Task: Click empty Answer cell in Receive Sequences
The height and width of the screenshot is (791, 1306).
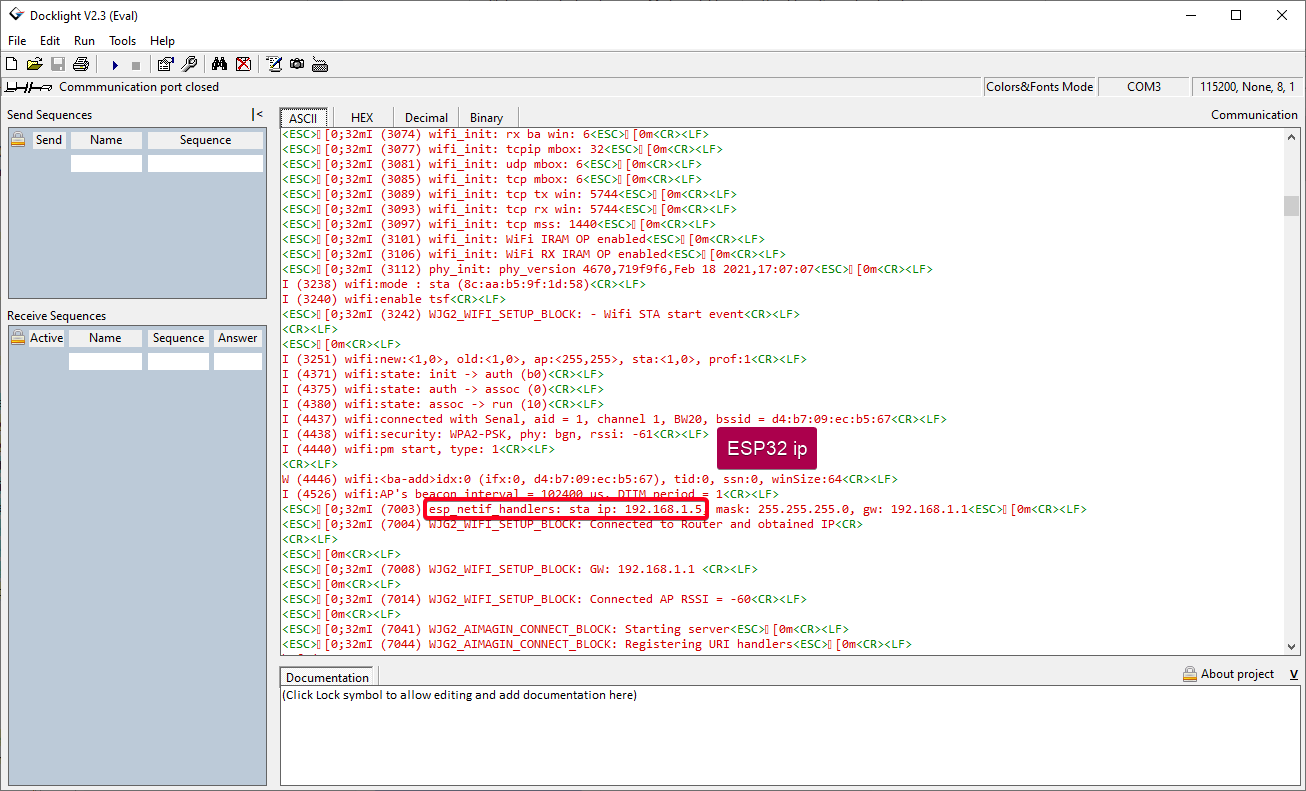Action: (238, 361)
